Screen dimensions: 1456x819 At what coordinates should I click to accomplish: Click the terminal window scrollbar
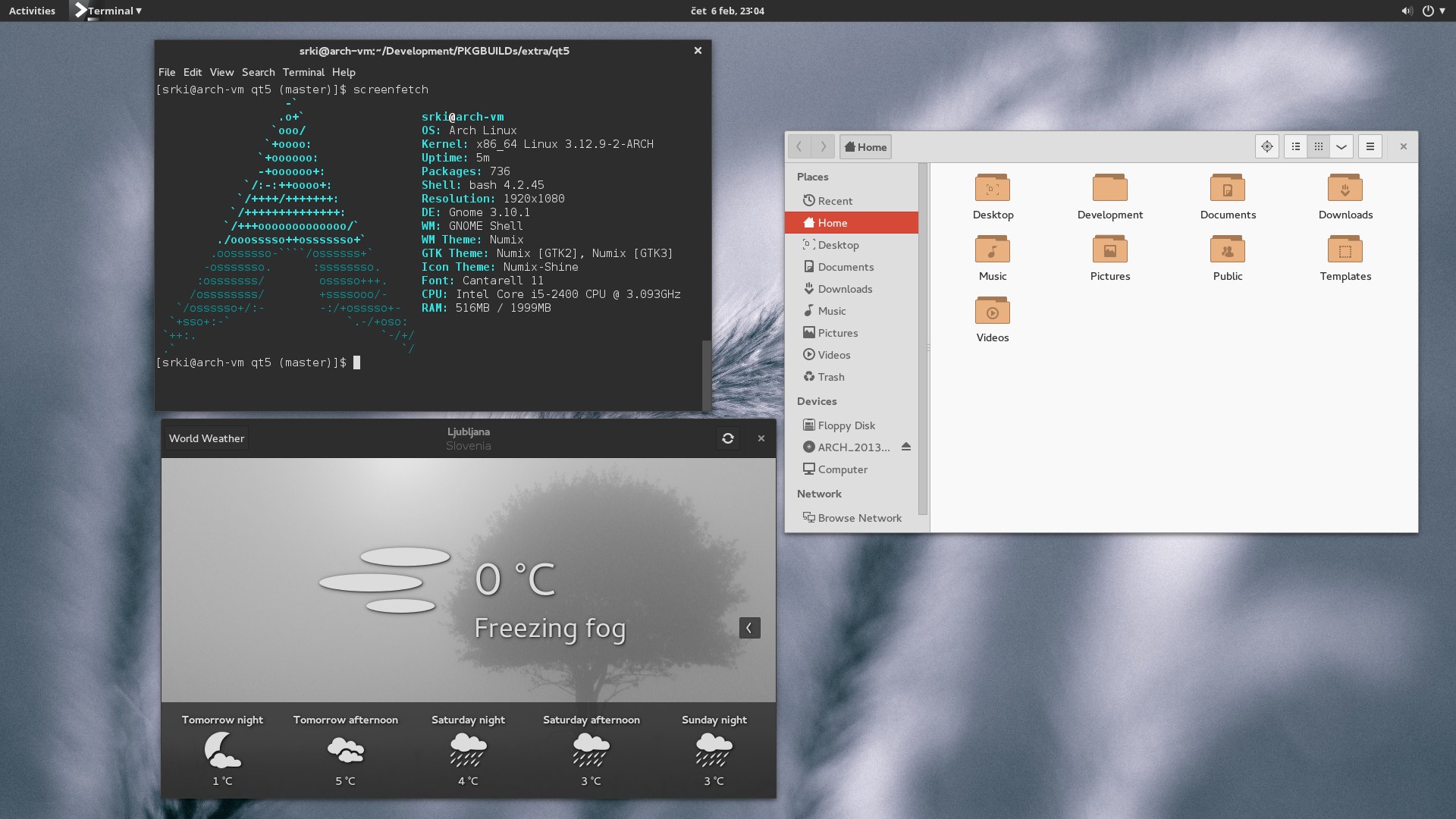click(x=706, y=375)
